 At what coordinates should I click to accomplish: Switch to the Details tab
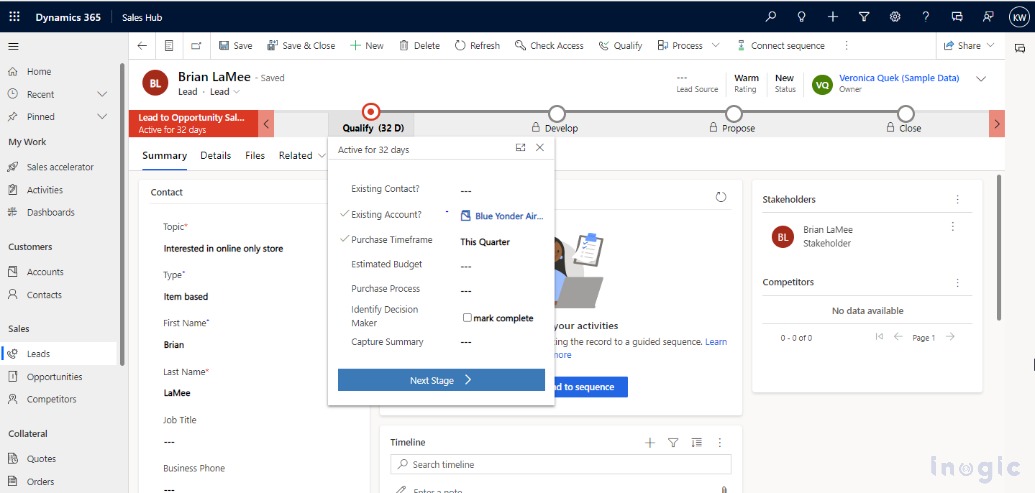[x=216, y=156]
